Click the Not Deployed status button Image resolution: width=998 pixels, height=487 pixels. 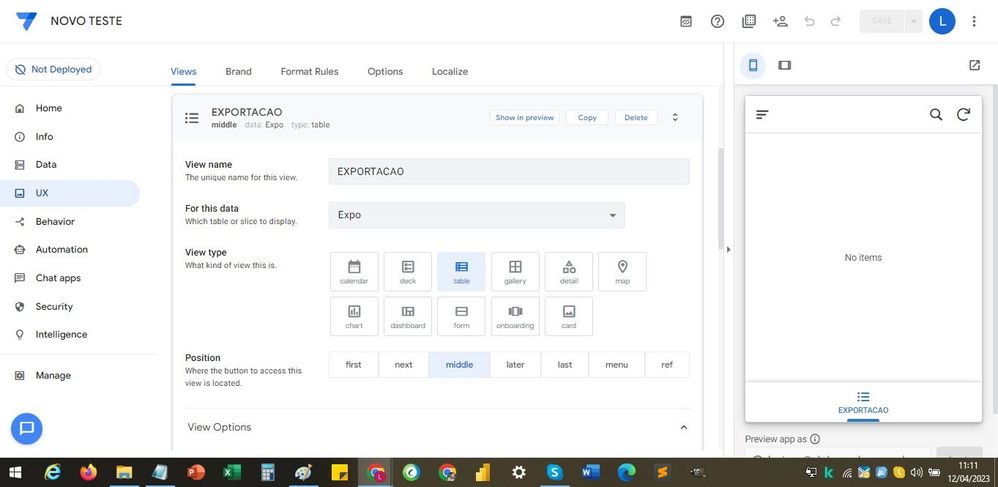tap(53, 69)
